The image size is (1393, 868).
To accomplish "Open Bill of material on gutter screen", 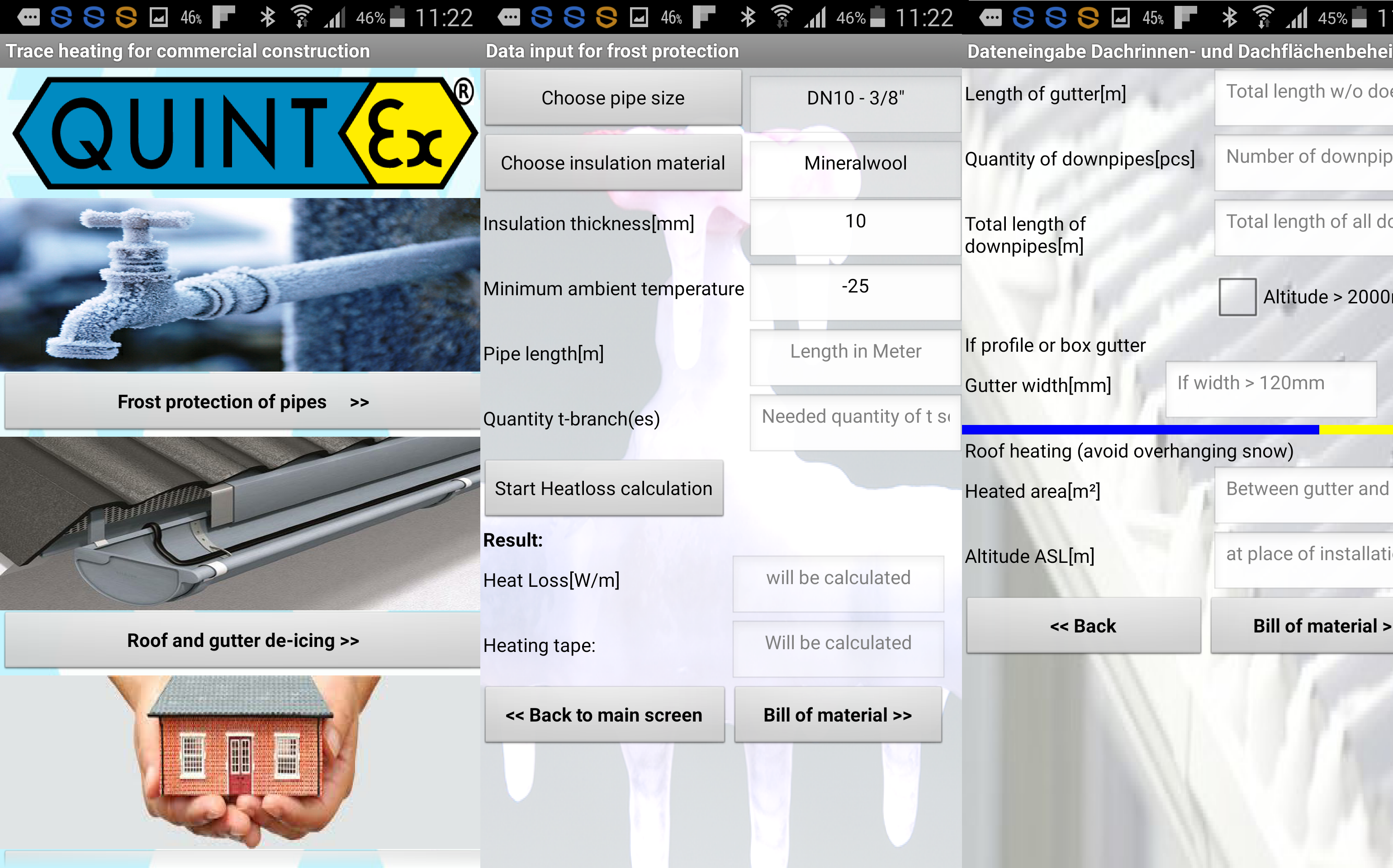I will (x=1302, y=625).
